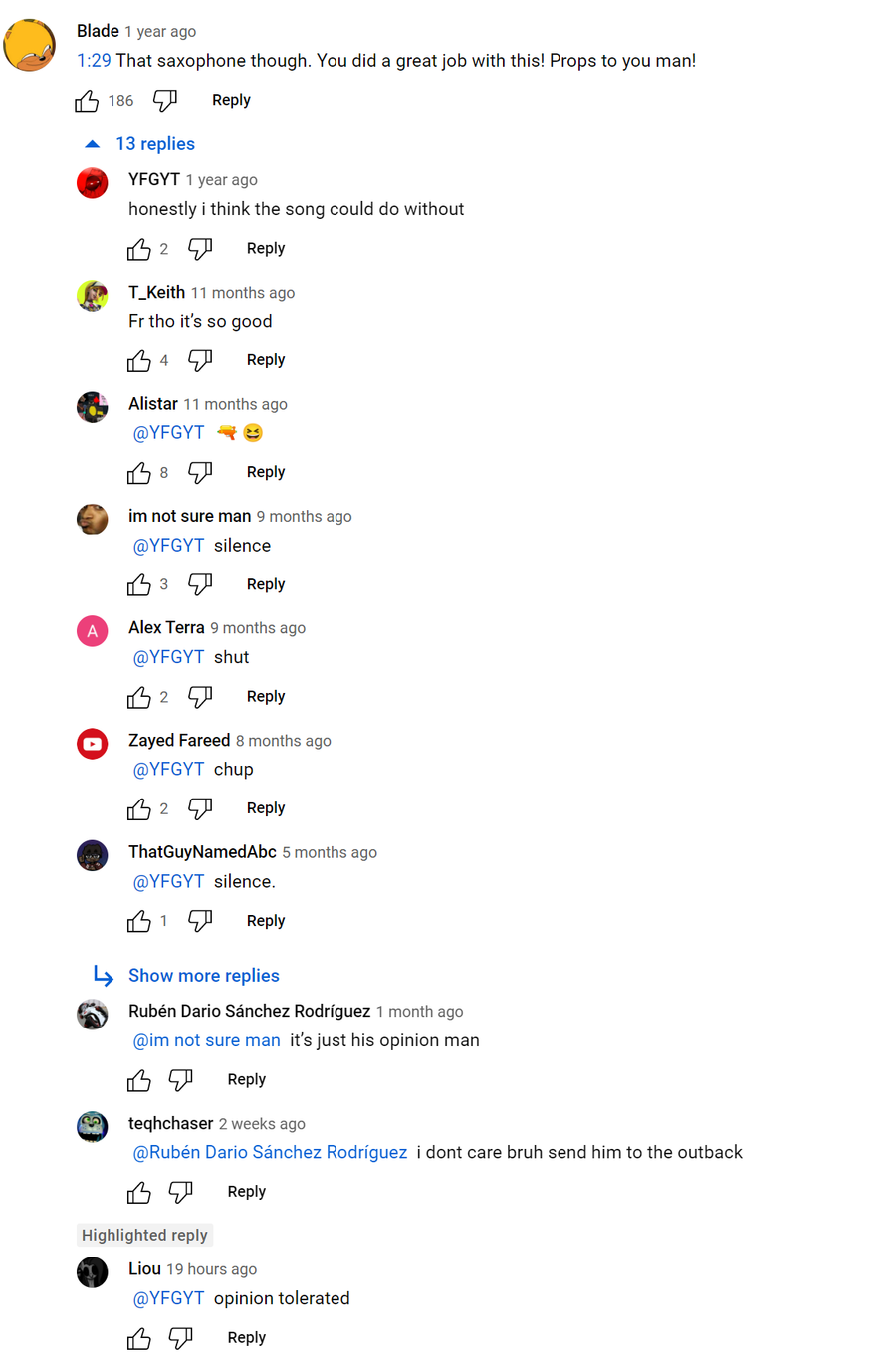This screenshot has width=896, height=1371.
Task: Like YFGYT's reply about the song
Action: click(x=139, y=249)
